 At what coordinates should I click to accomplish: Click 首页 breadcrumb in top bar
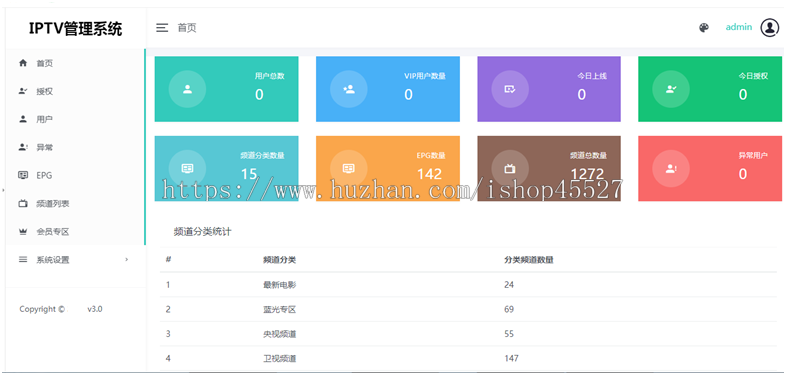tap(187, 28)
